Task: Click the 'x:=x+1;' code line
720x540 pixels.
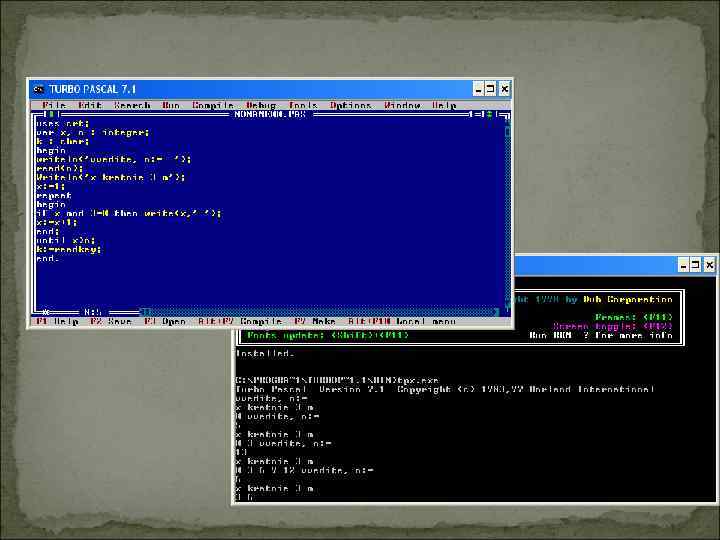Action: (57, 222)
